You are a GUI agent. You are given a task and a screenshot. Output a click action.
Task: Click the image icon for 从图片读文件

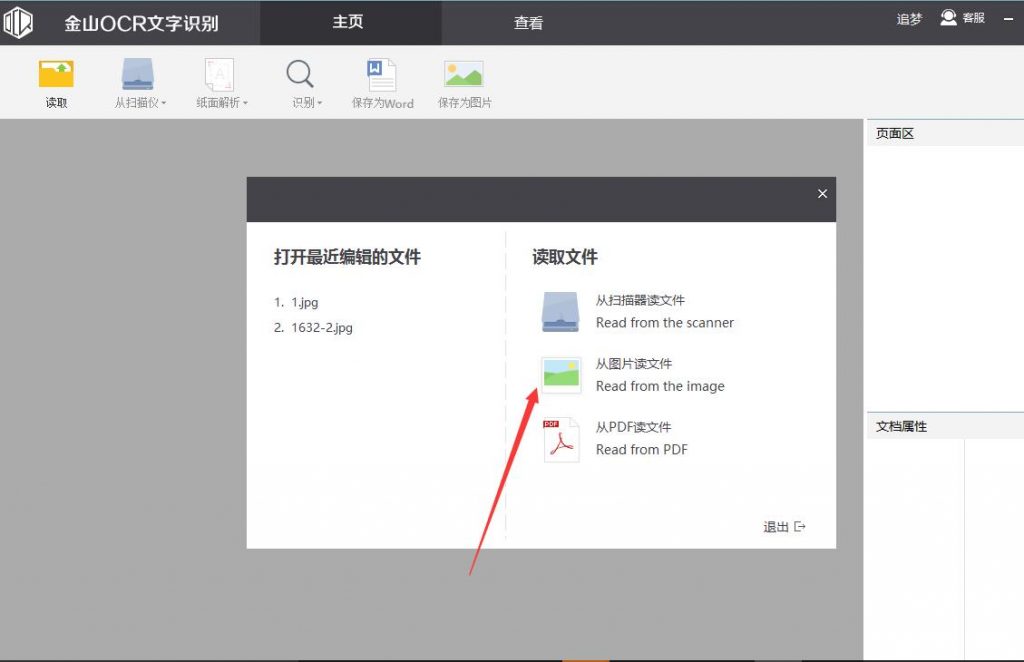point(561,375)
